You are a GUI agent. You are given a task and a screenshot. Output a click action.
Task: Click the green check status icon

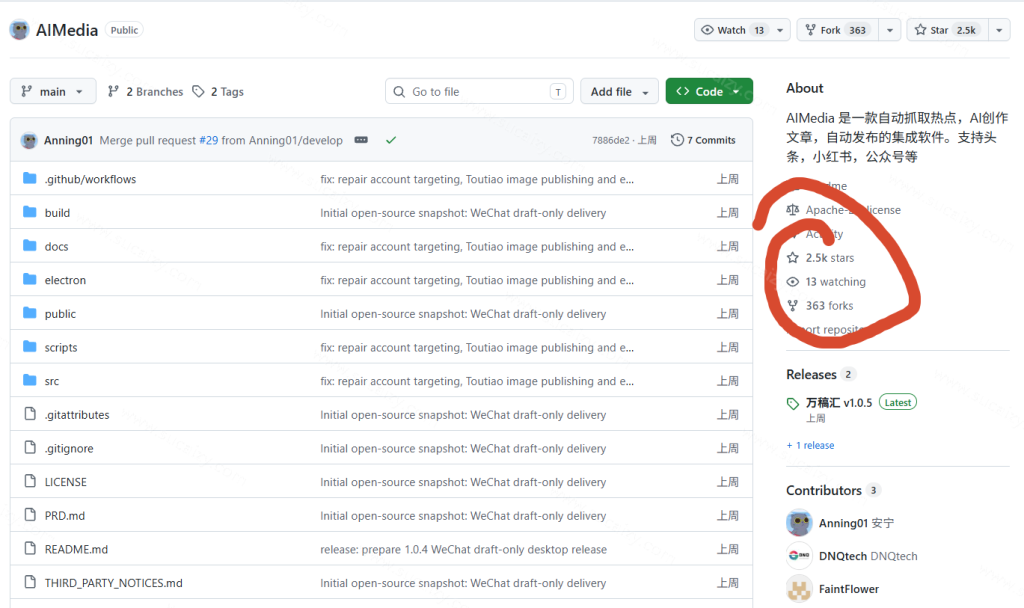[391, 140]
